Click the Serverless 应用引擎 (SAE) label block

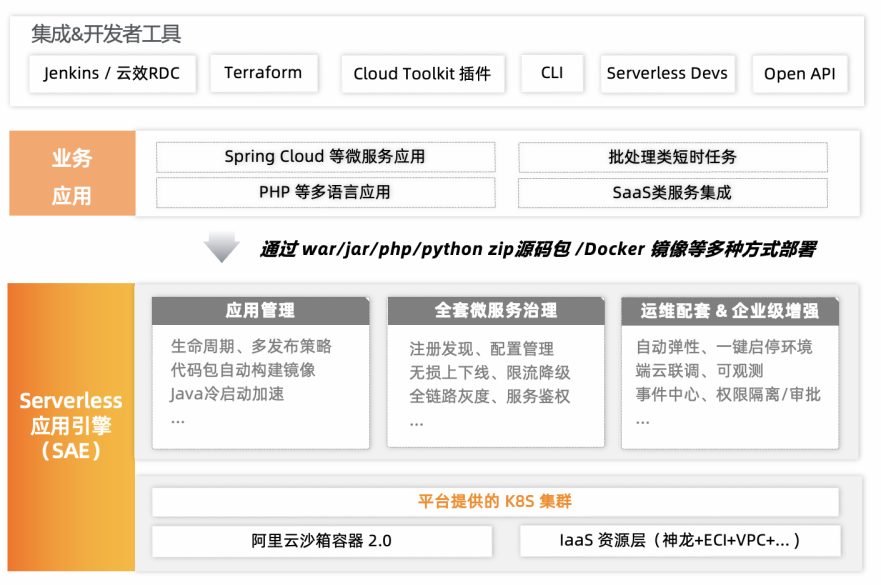[x=71, y=427]
